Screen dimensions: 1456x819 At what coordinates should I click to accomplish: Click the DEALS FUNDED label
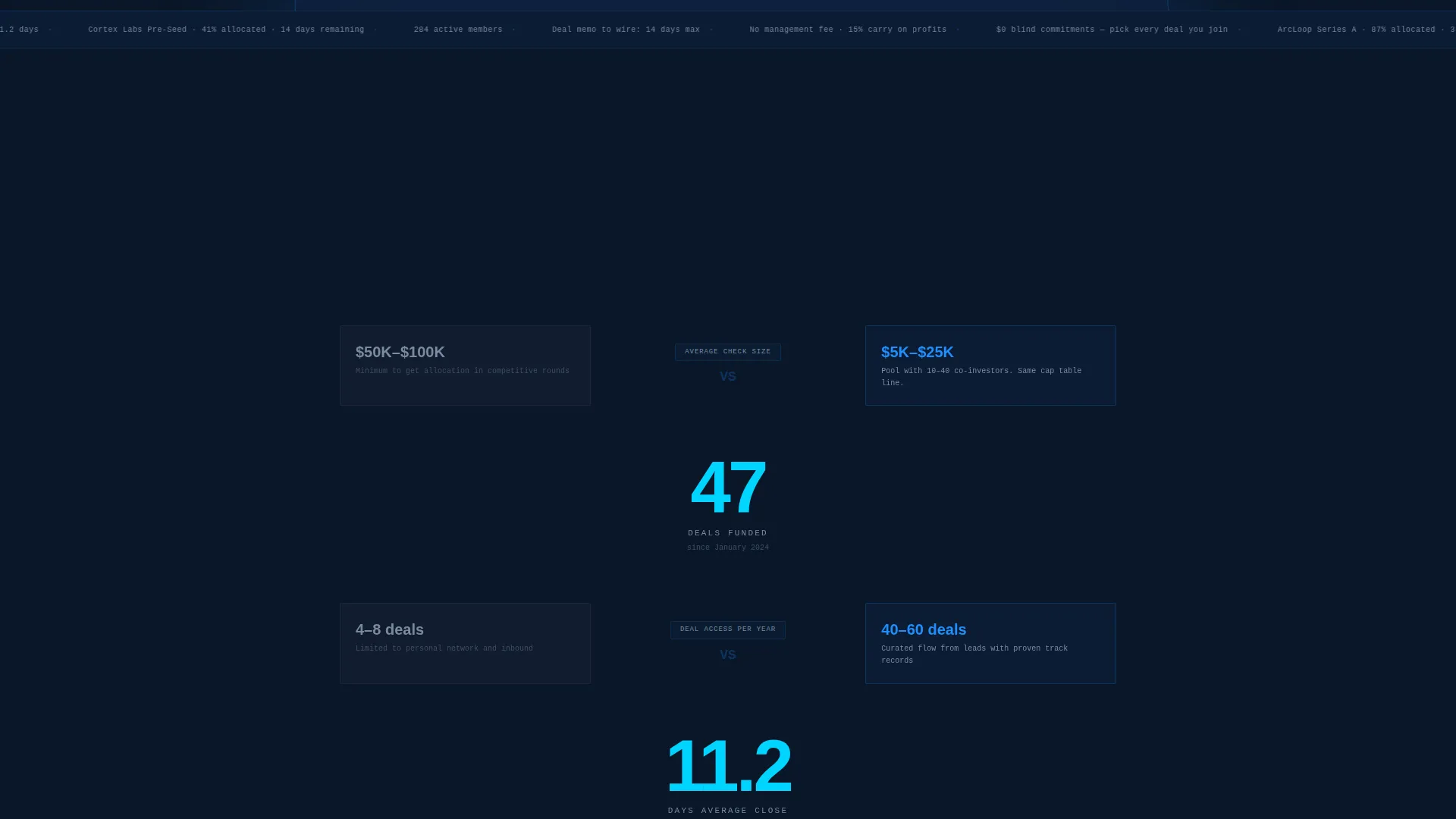(728, 533)
